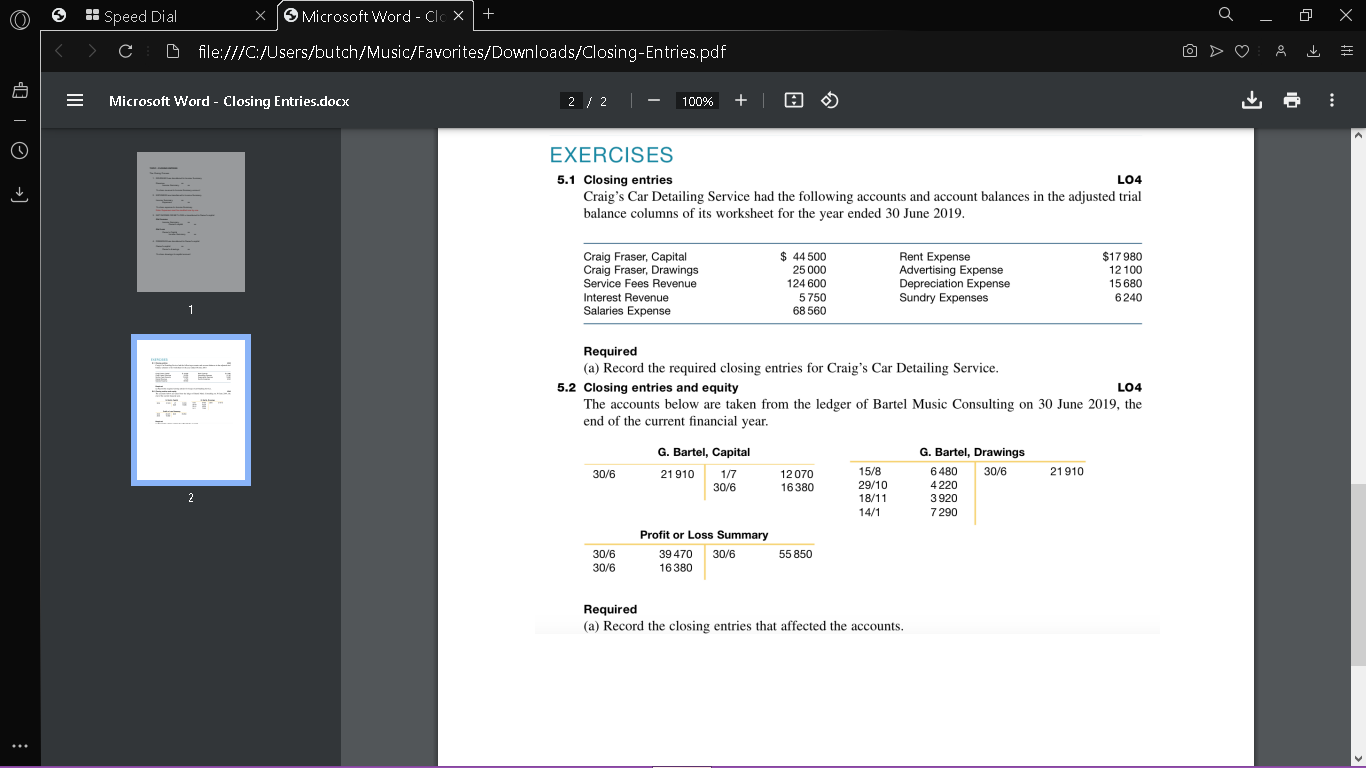Click 'Interest Revenue' row label
The height and width of the screenshot is (768, 1366).
626,297
